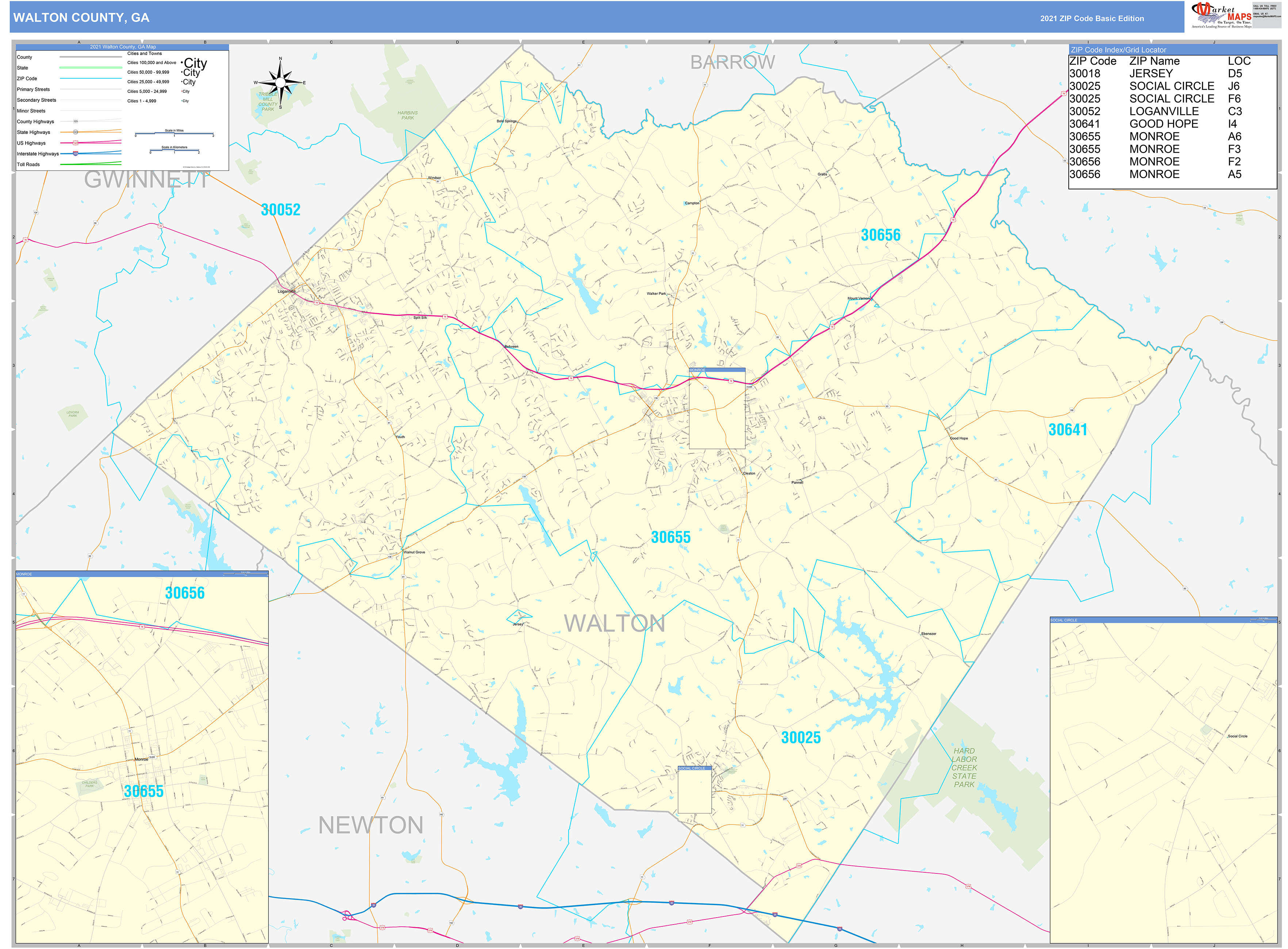Screen dimensions: 1288x949
Task: Click the Good Hope town label on map
Action: click(958, 438)
